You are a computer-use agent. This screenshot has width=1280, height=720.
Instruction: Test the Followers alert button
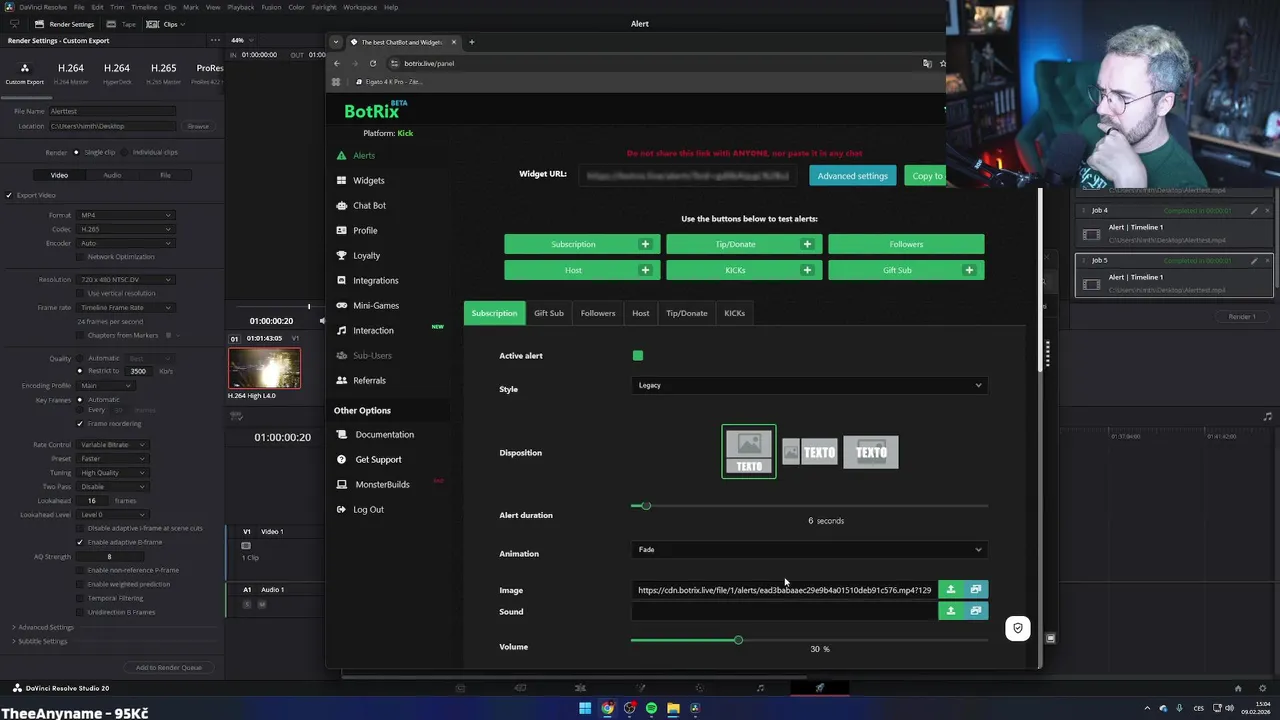coord(906,244)
